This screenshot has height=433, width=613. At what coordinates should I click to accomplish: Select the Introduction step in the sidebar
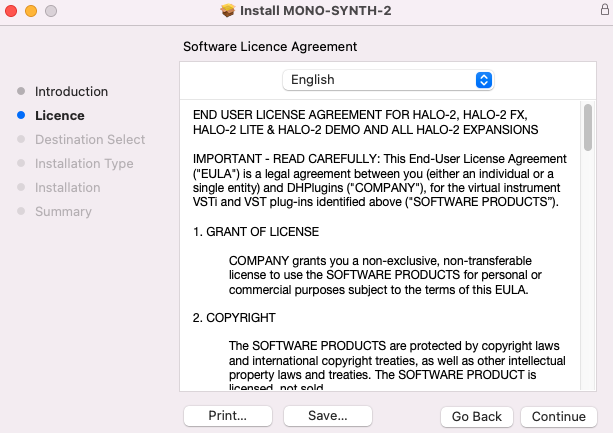[x=71, y=91]
